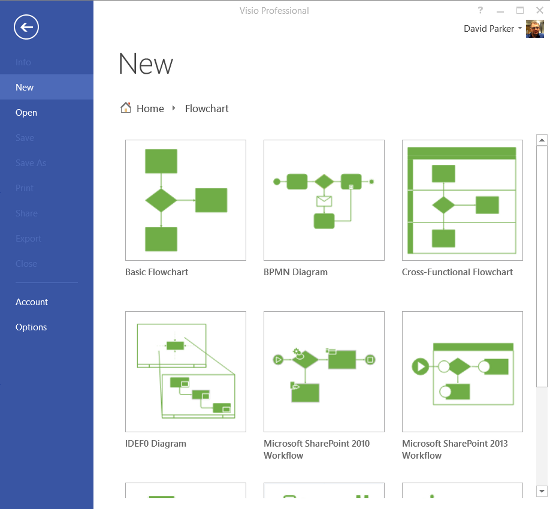This screenshot has height=509, width=550.
Task: Click the Flowchart breadcrumb label
Action: click(207, 109)
